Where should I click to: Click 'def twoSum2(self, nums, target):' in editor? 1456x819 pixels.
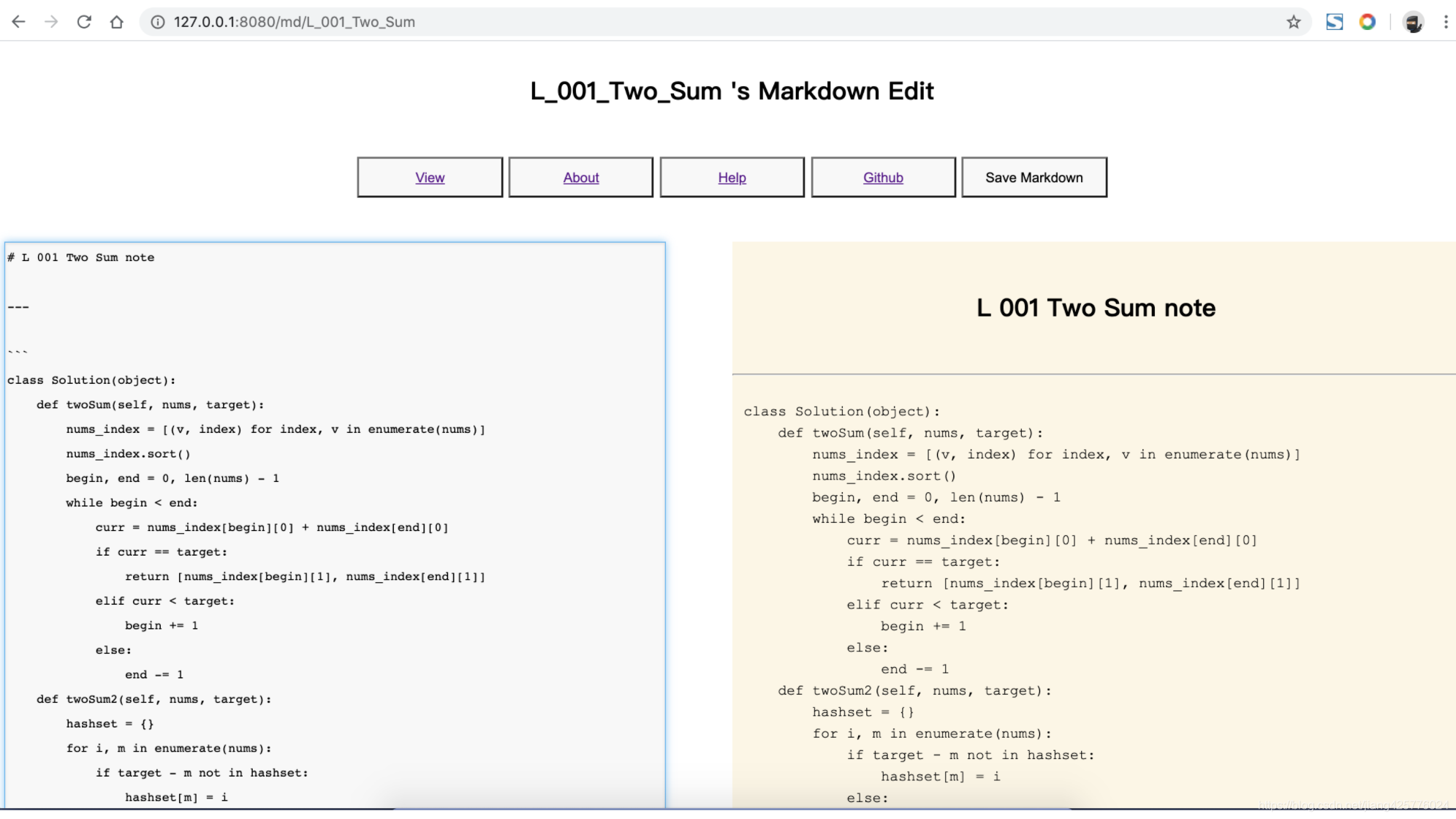click(x=154, y=700)
